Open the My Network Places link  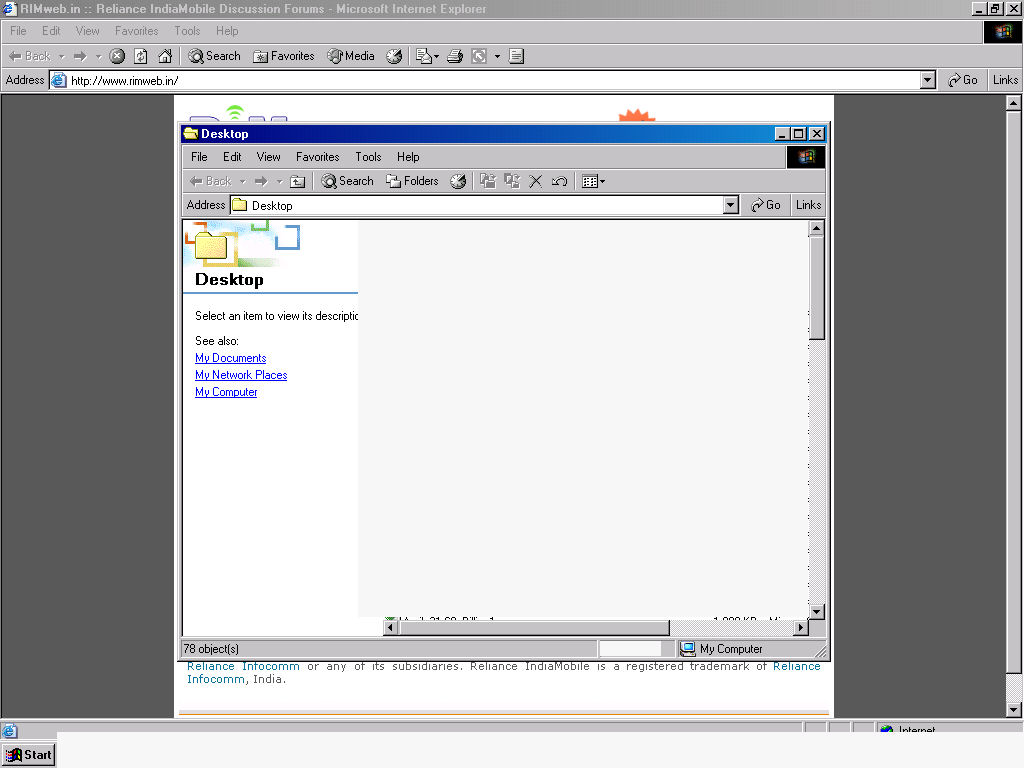pos(241,375)
